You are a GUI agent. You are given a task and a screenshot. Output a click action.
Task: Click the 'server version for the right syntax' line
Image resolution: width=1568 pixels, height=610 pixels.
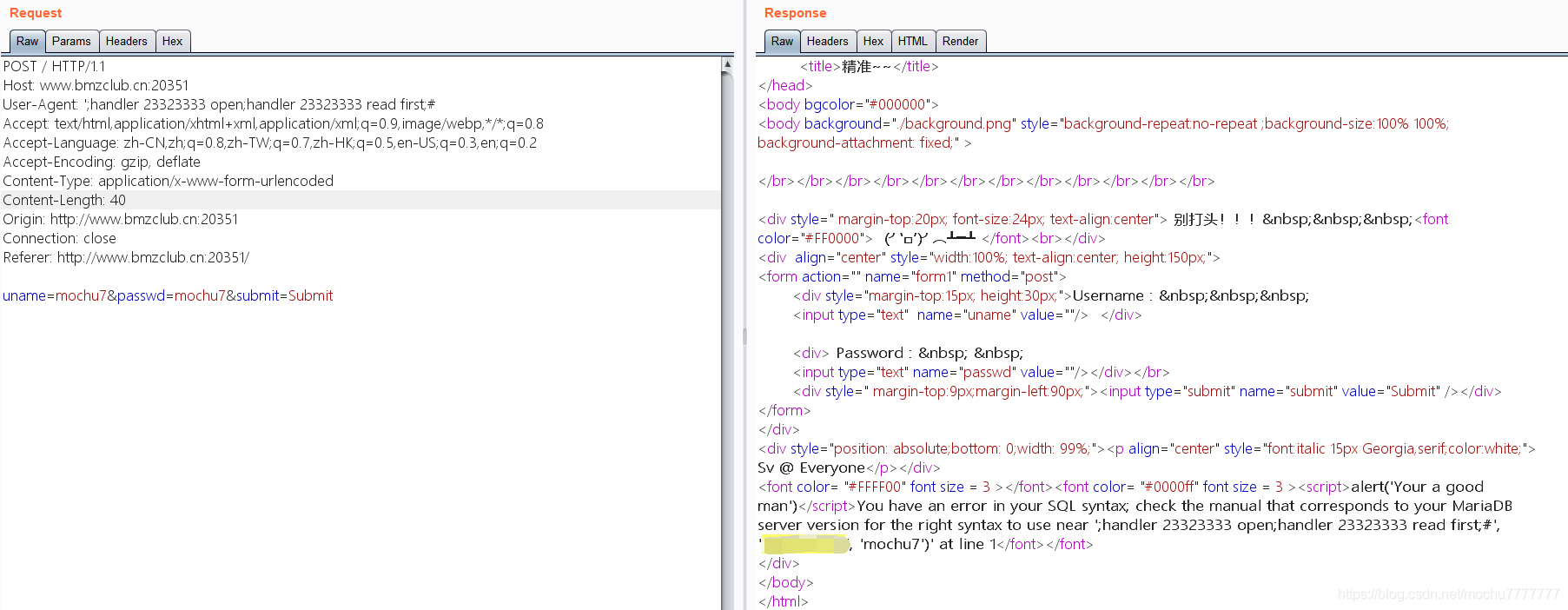click(x=1129, y=525)
